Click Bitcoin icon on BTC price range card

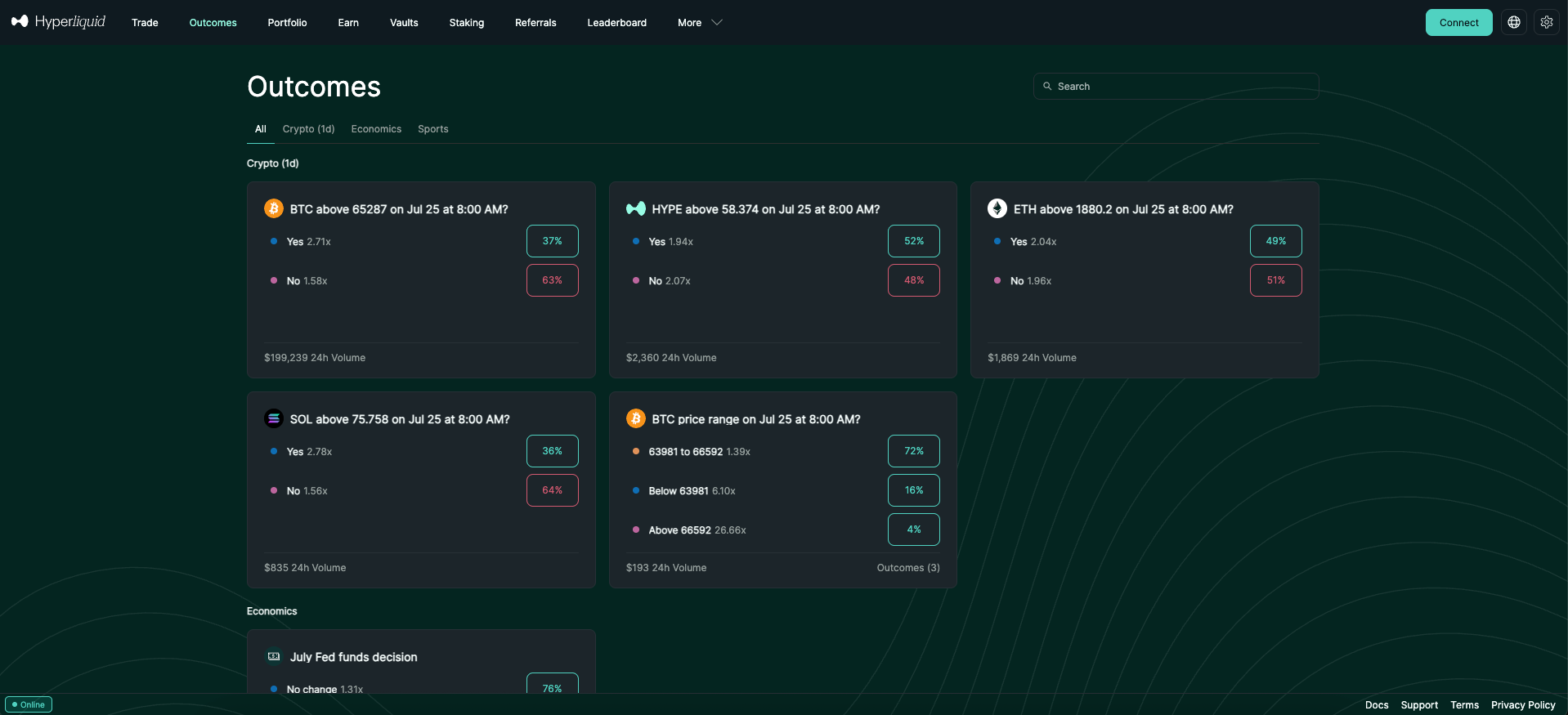pyautogui.click(x=636, y=418)
